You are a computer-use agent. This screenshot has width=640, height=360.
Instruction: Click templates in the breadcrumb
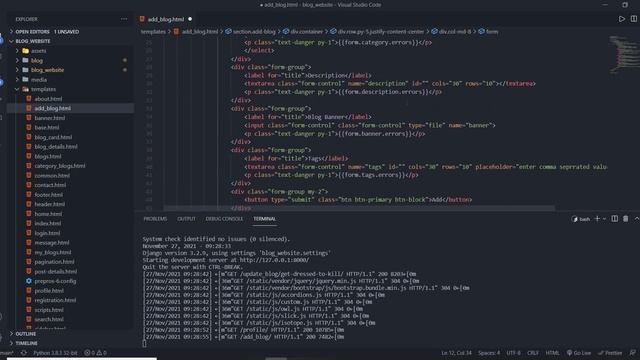153,31
